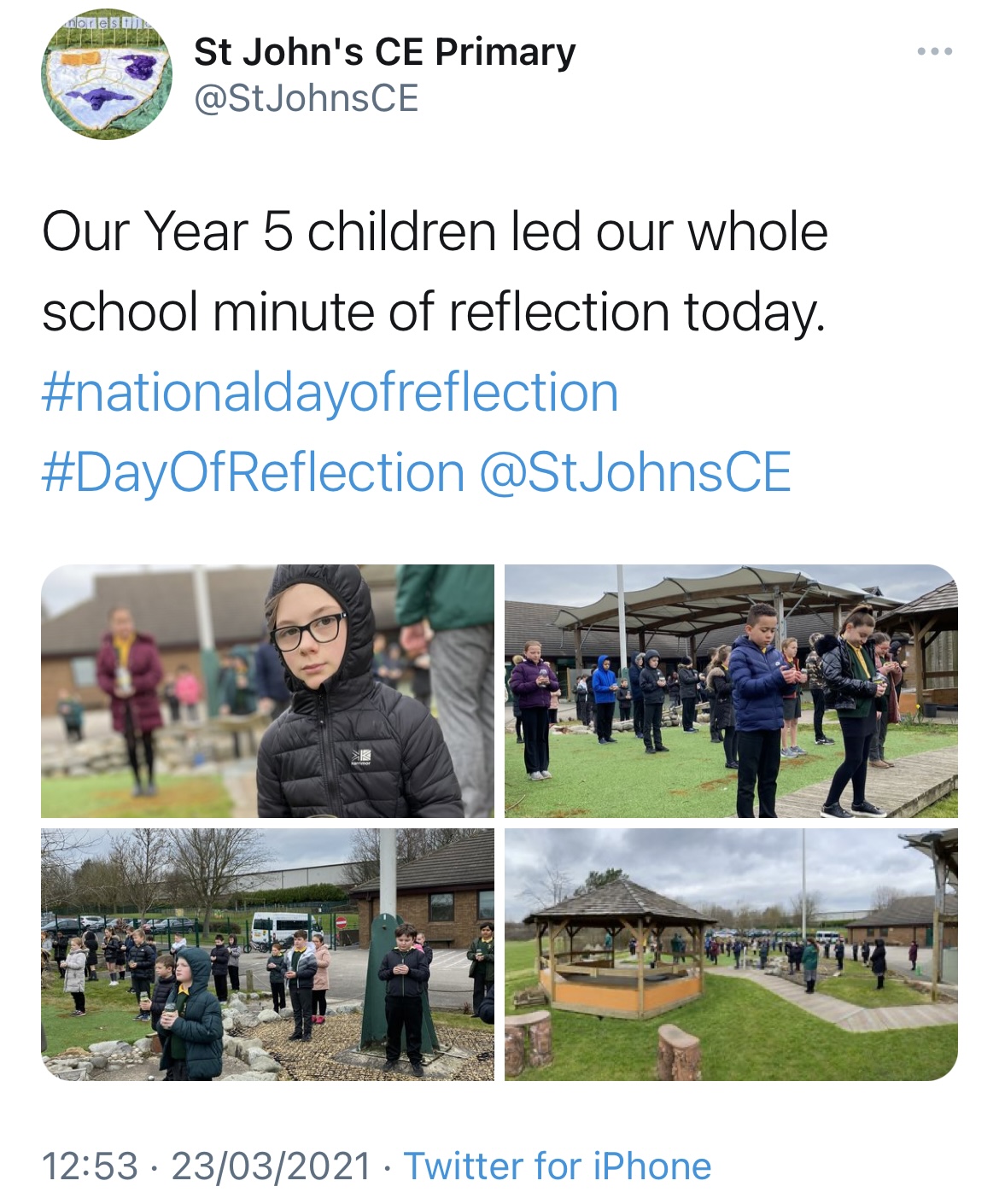This screenshot has height=1204, width=999.
Task: Tap the log stump in gazebo photo
Action: (x=680, y=1050)
